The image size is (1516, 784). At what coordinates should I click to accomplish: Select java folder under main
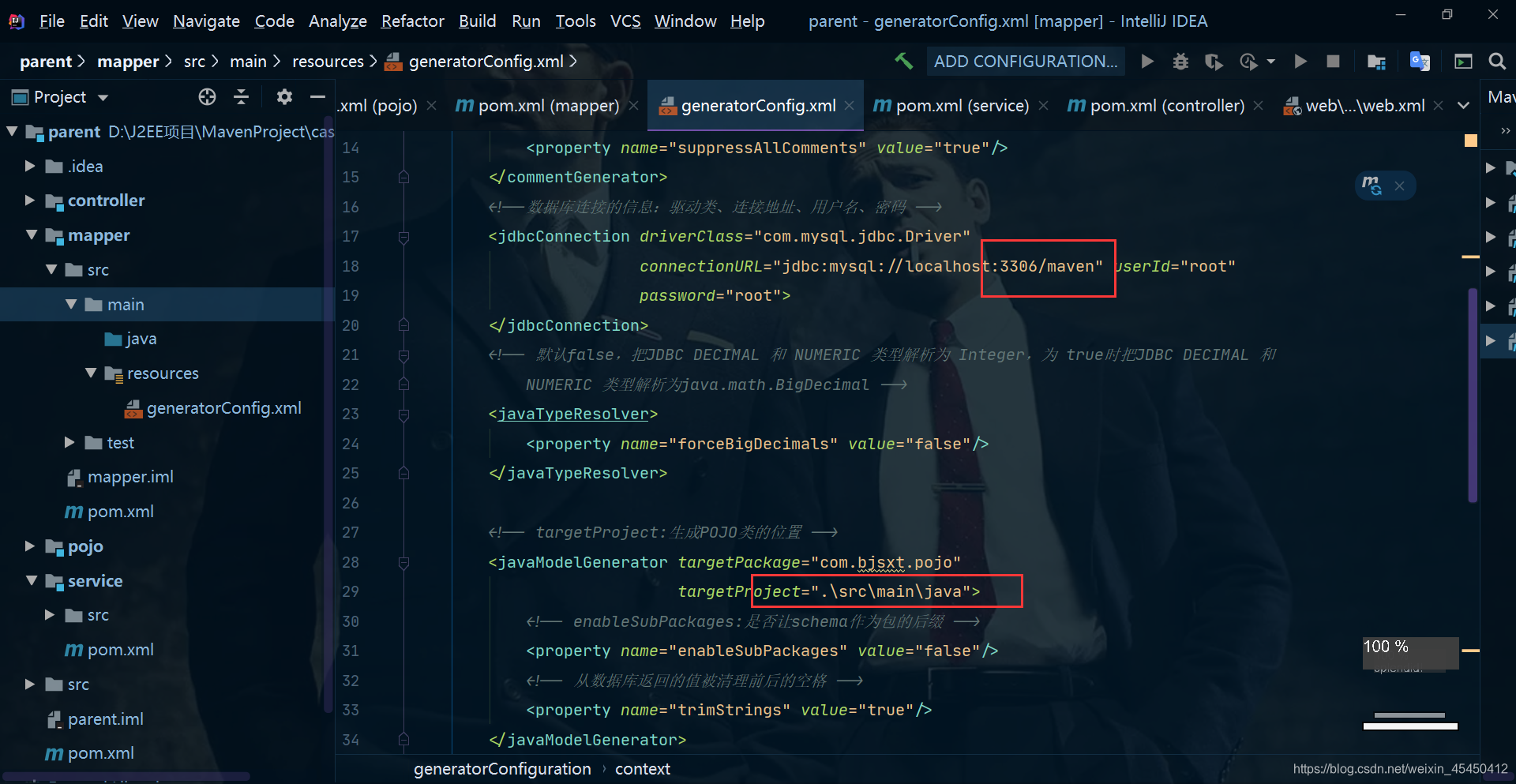[131, 339]
